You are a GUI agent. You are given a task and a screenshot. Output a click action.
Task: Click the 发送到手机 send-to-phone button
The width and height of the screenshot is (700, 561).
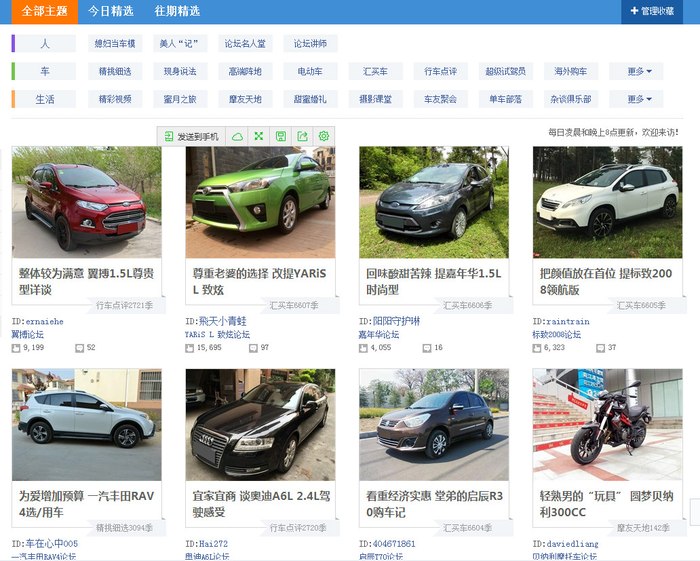(x=192, y=136)
